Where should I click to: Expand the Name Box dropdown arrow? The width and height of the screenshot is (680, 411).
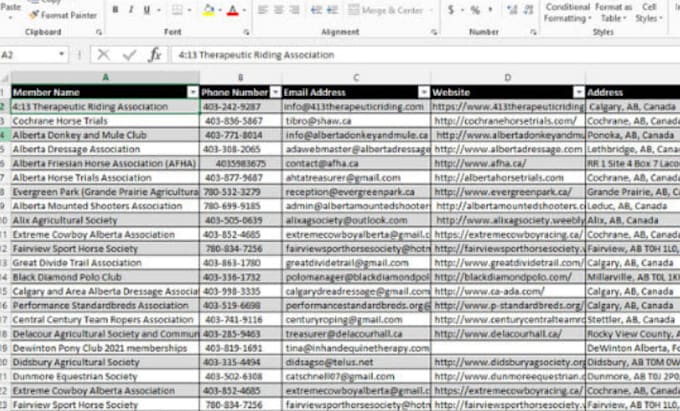click(x=62, y=54)
